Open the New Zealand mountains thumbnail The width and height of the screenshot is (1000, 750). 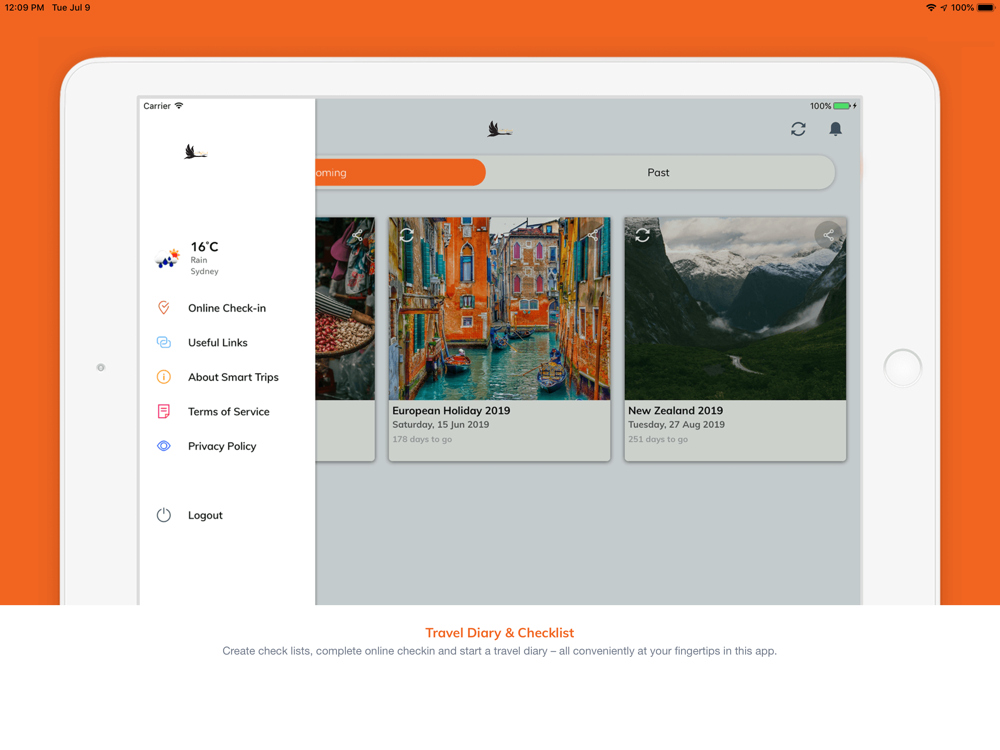click(735, 309)
